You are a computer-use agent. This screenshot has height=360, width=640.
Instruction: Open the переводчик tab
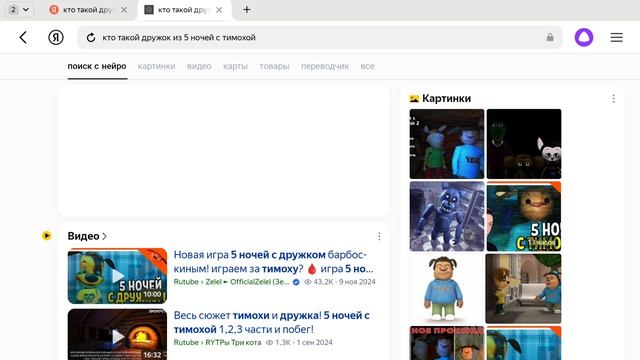pos(325,66)
